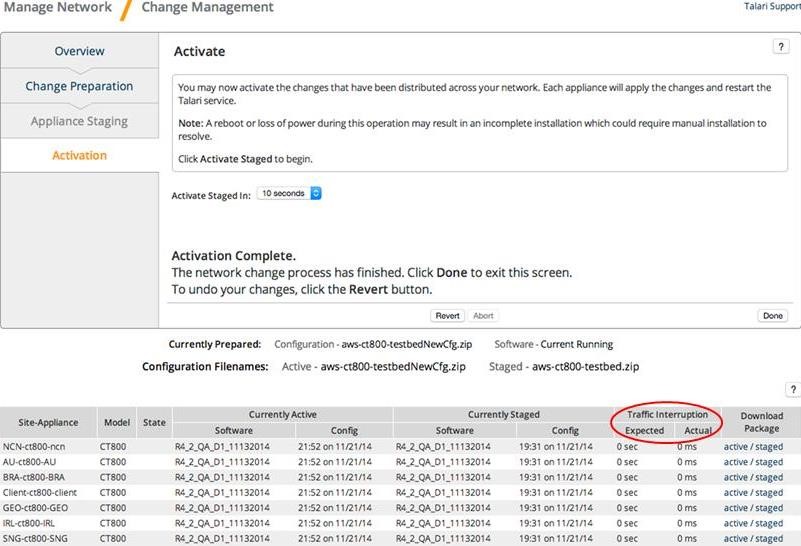Click the active config filename aws-ct800-testbedNewCfg.zip
Image resolution: width=801 pixels, height=546 pixels.
tap(393, 367)
